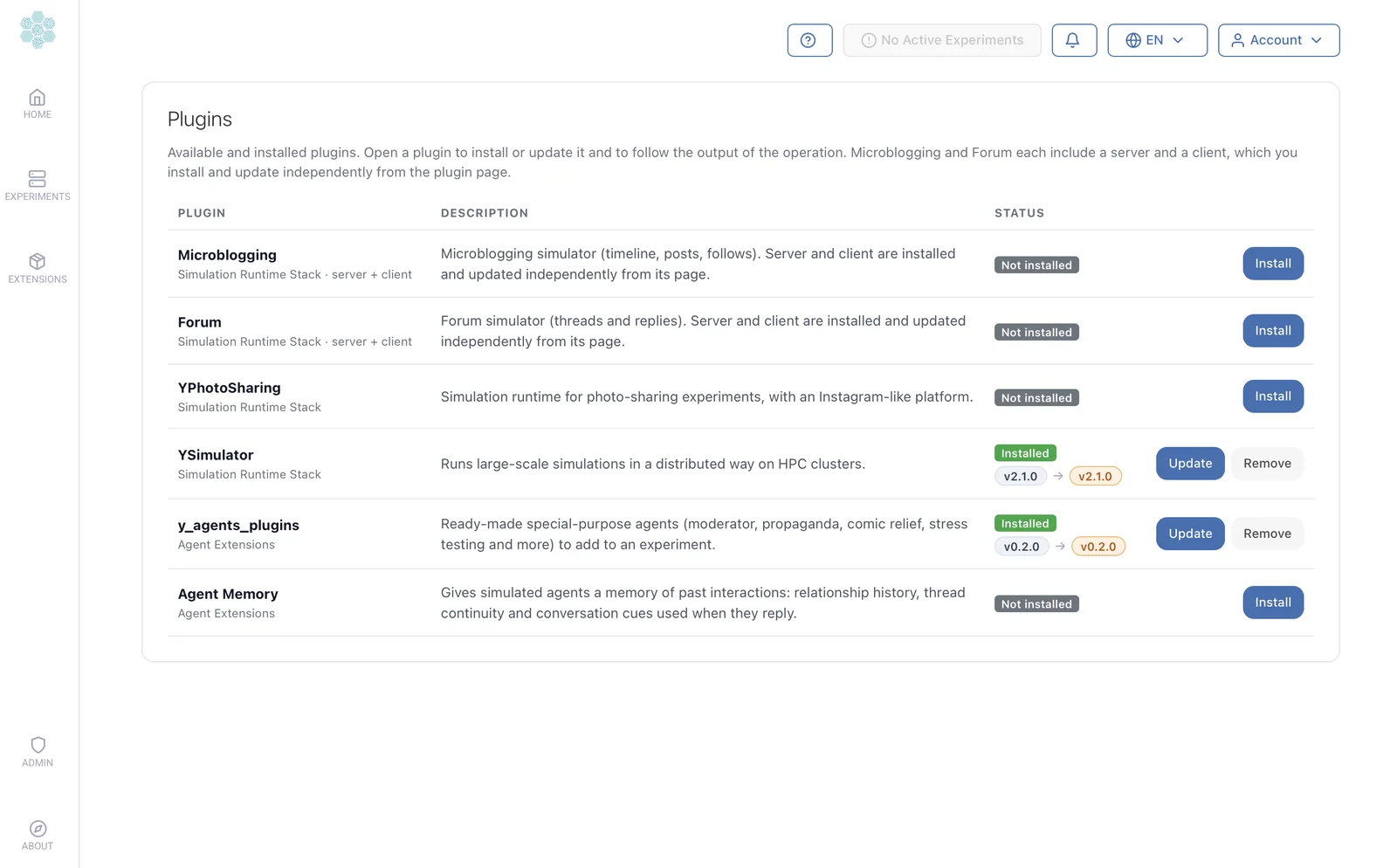
Task: Click the app logo in the sidebar
Action: pos(38,30)
